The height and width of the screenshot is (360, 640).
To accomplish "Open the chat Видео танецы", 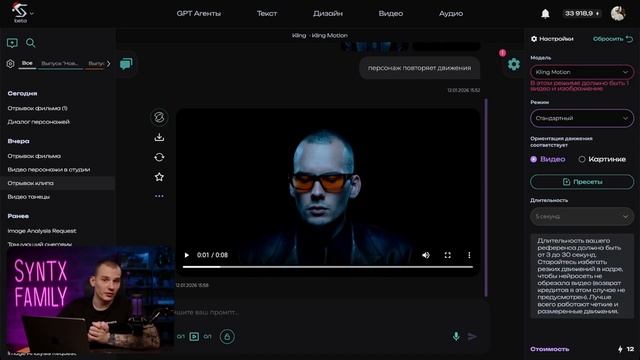I will [x=29, y=197].
